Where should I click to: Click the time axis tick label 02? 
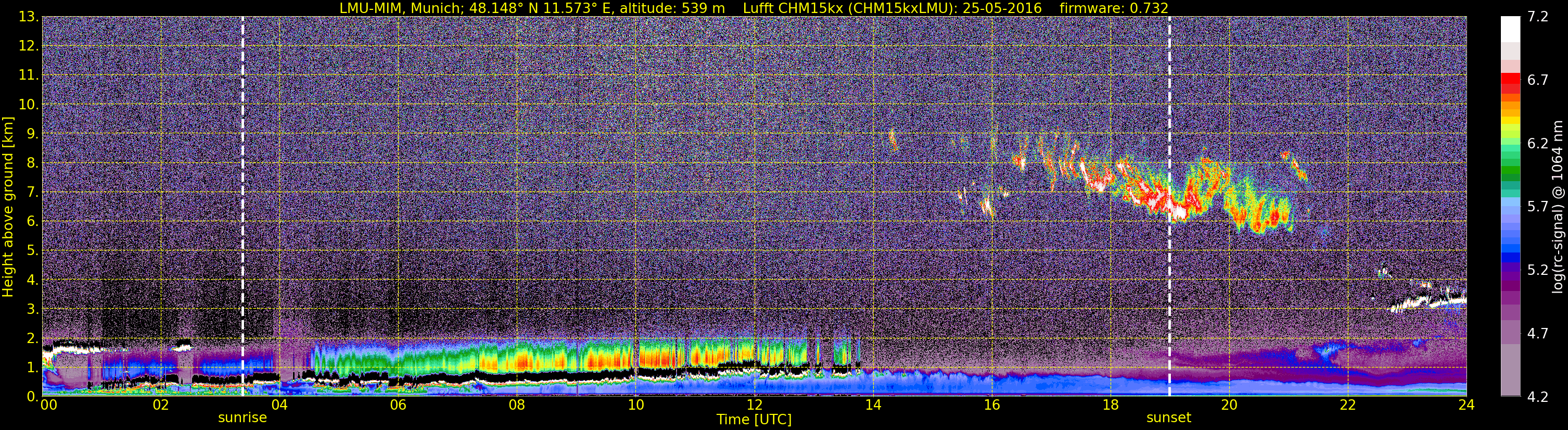point(161,404)
